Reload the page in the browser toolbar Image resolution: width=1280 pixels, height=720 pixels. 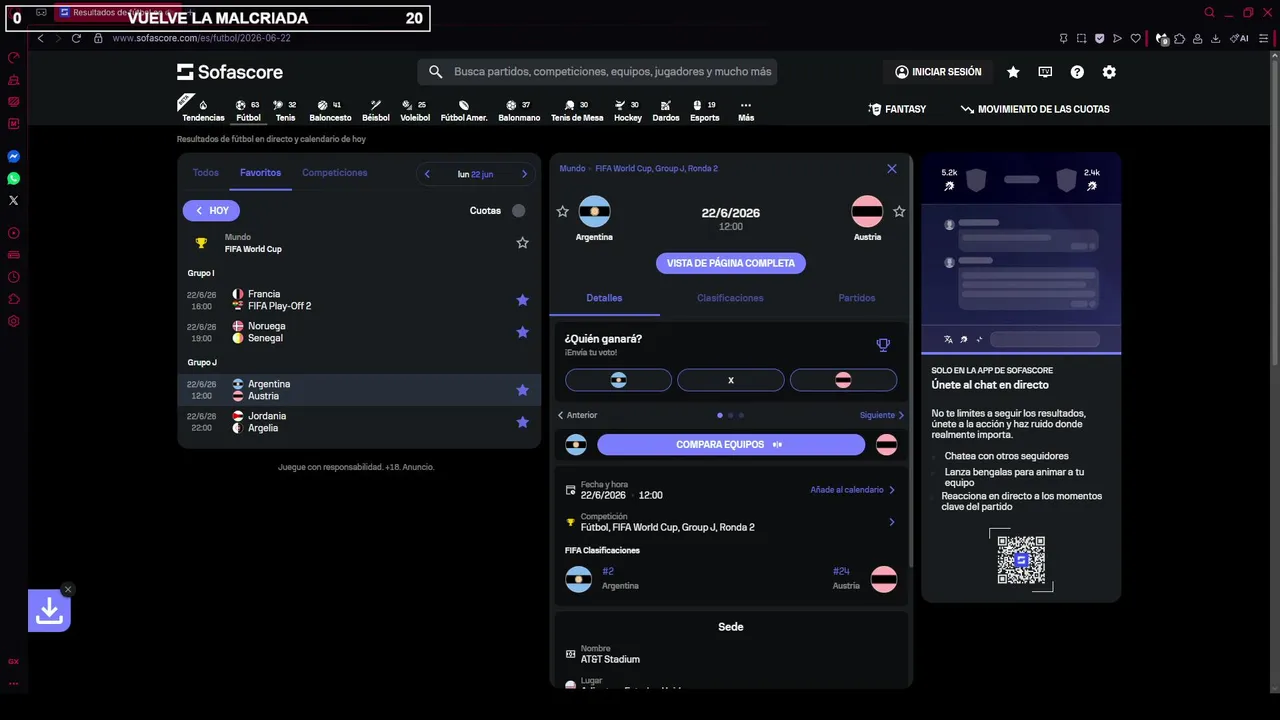pyautogui.click(x=76, y=38)
